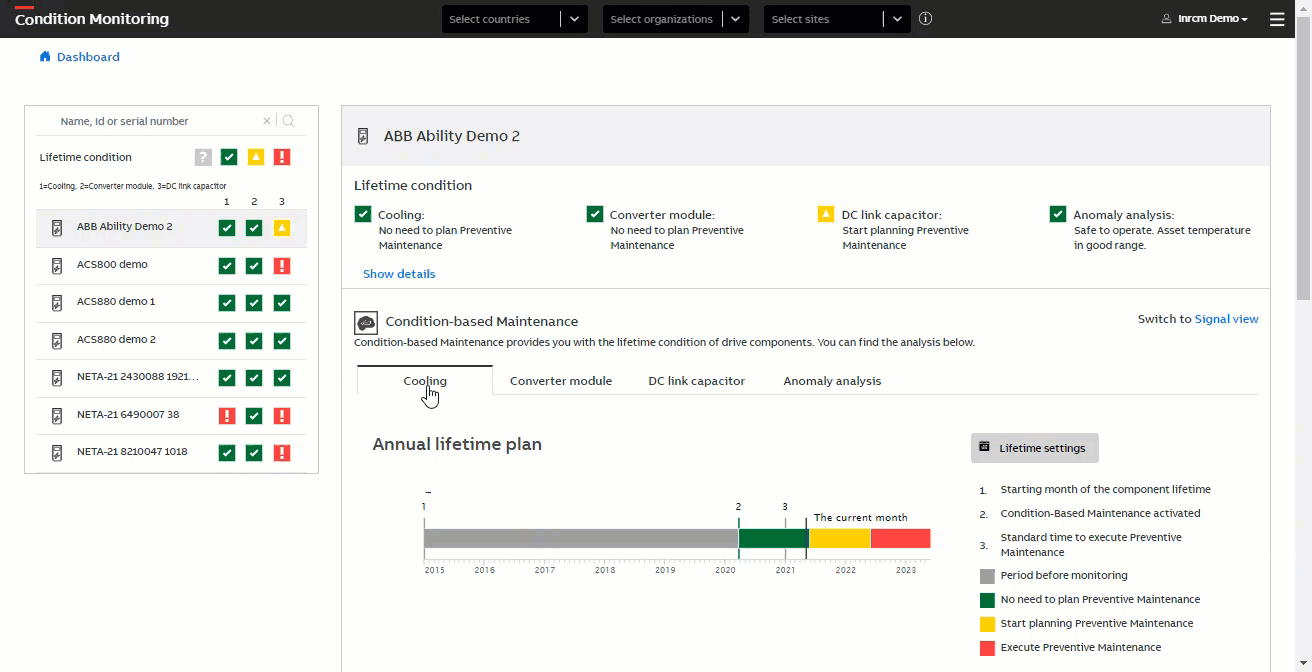This screenshot has height=672, width=1312.
Task: Toggle the unknown (question mark) lifetime filter
Action: point(203,157)
